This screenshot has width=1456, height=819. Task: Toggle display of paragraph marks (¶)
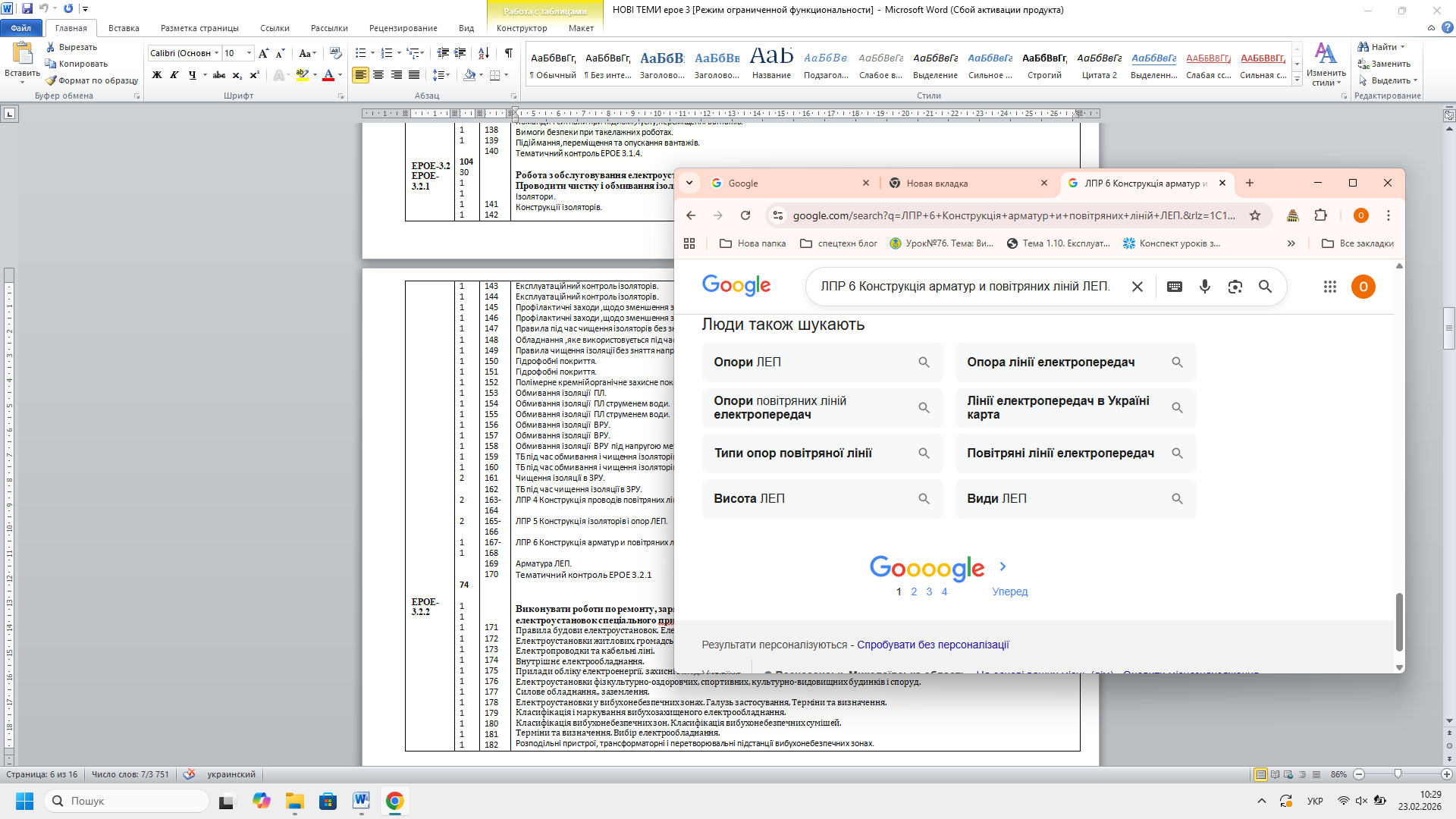click(x=509, y=53)
